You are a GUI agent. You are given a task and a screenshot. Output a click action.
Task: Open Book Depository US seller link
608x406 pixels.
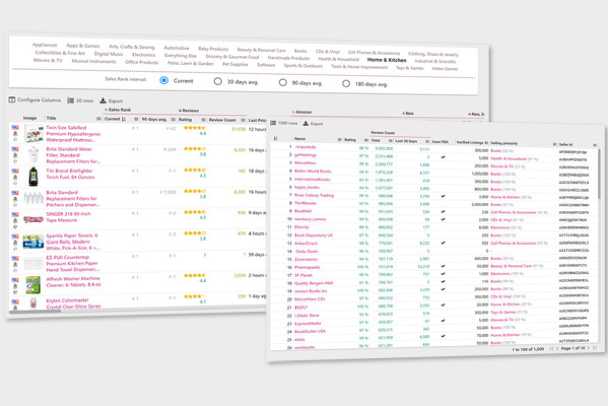click(313, 235)
